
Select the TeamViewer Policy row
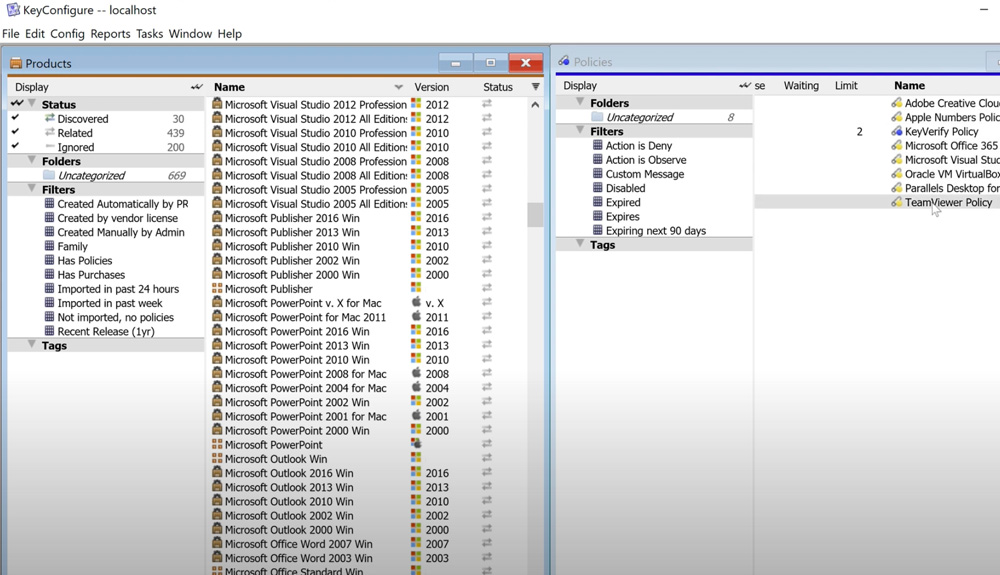pyautogui.click(x=878, y=202)
